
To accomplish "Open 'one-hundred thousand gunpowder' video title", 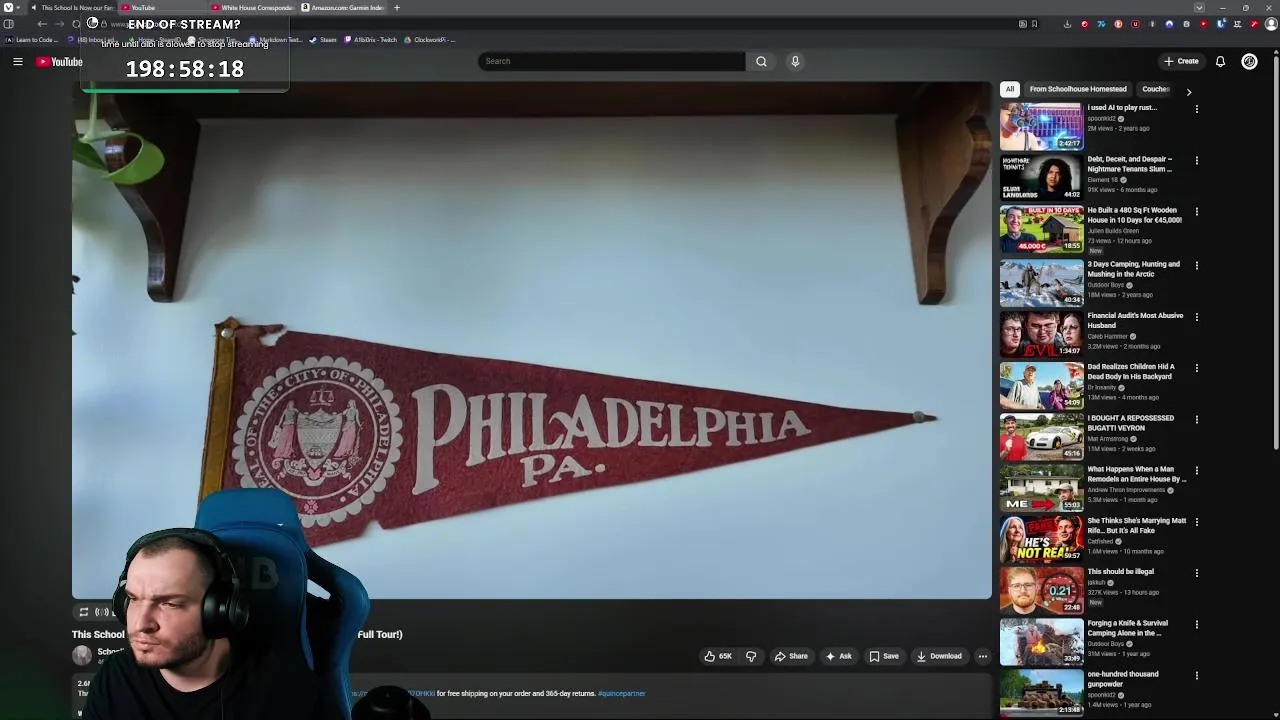I will point(1123,679).
